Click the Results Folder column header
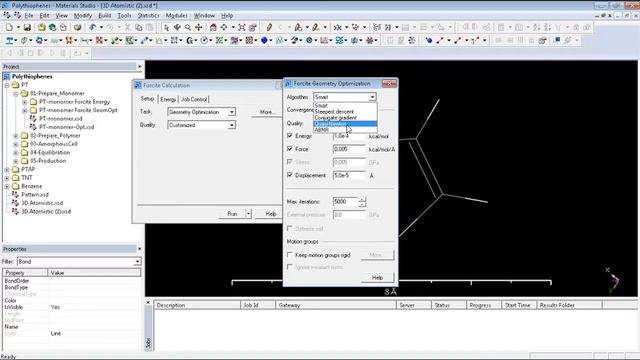 pos(569,305)
